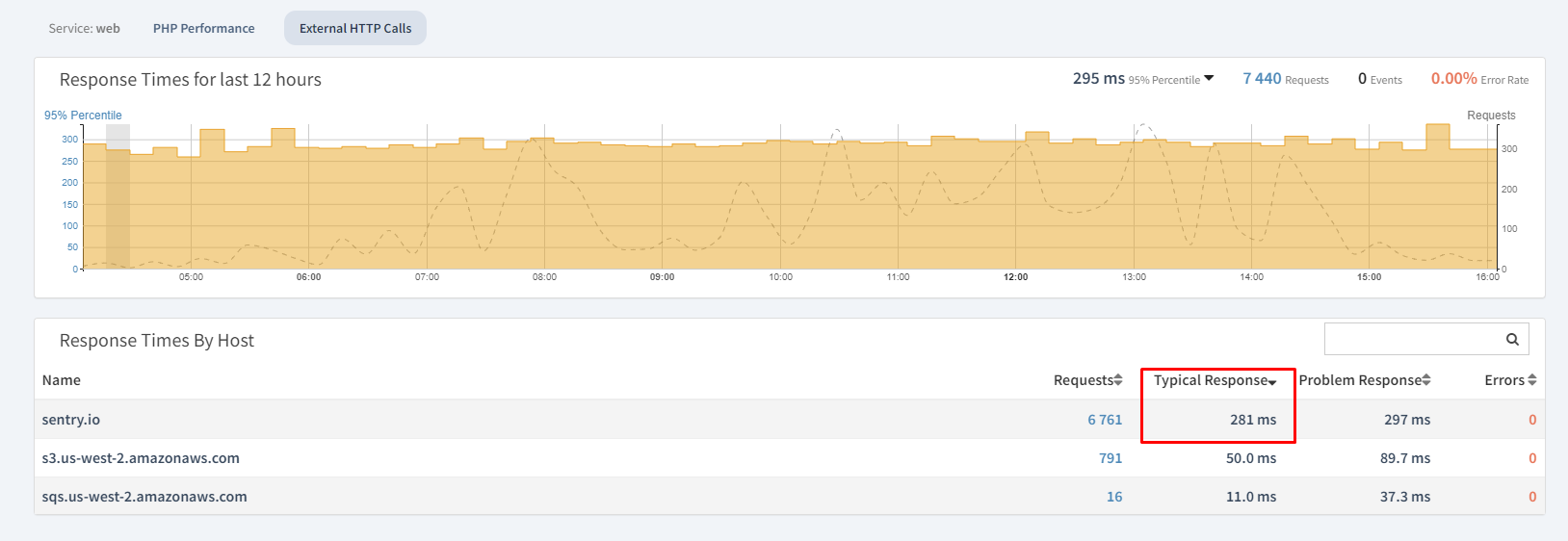Click the 7 440 Requests link
The width and height of the screenshot is (1568, 541).
[1286, 79]
